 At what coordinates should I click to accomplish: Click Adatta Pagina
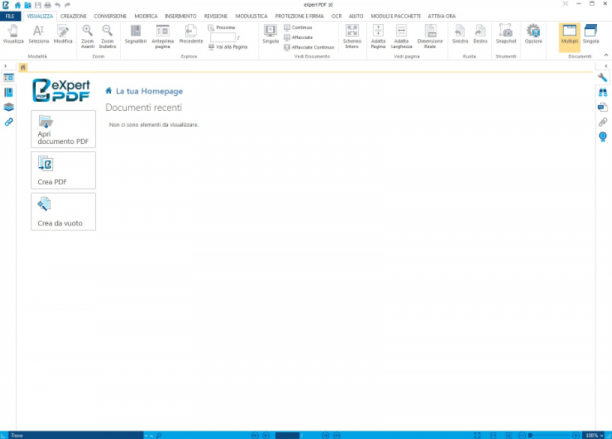(x=378, y=36)
